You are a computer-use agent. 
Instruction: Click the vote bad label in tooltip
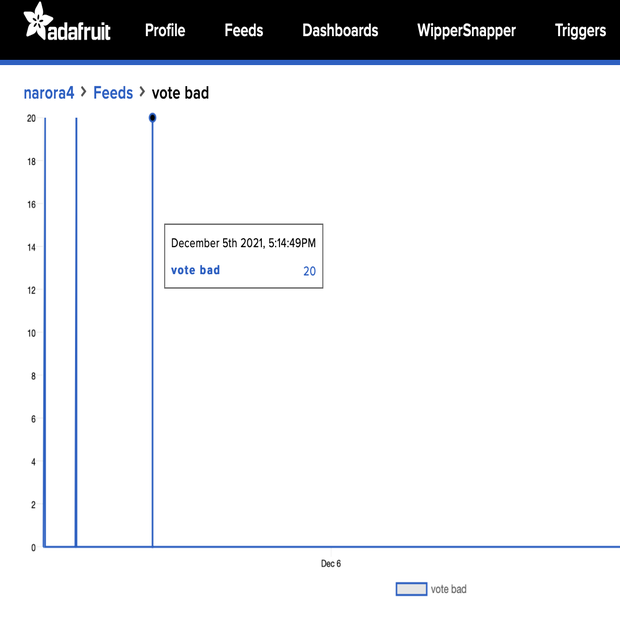coord(195,270)
